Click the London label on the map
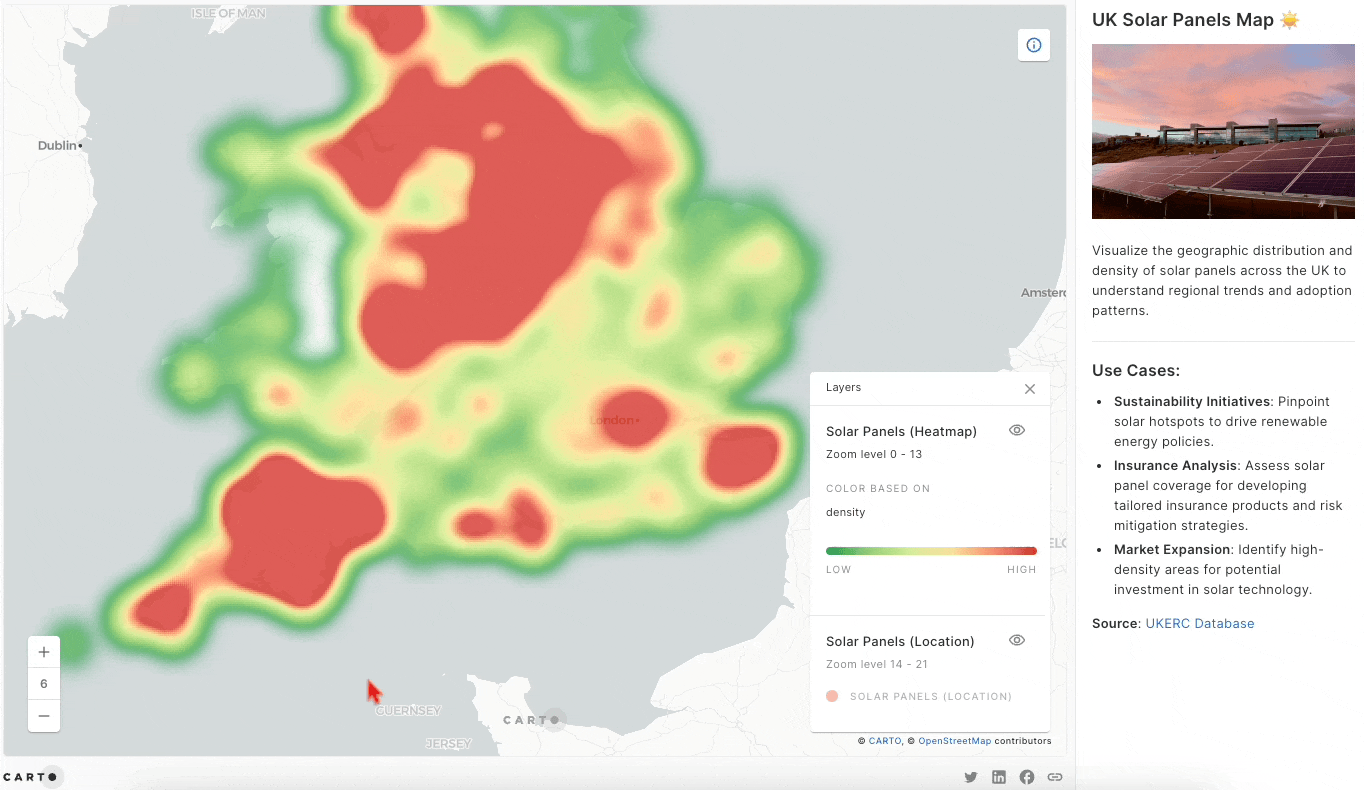This screenshot has height=790, width=1364. point(612,420)
